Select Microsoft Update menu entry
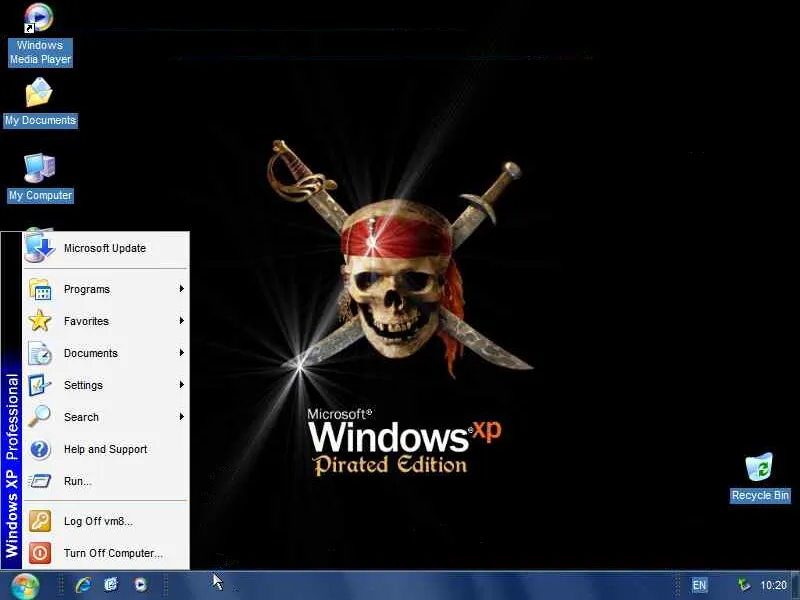Viewport: 800px width, 600px height. pos(106,248)
